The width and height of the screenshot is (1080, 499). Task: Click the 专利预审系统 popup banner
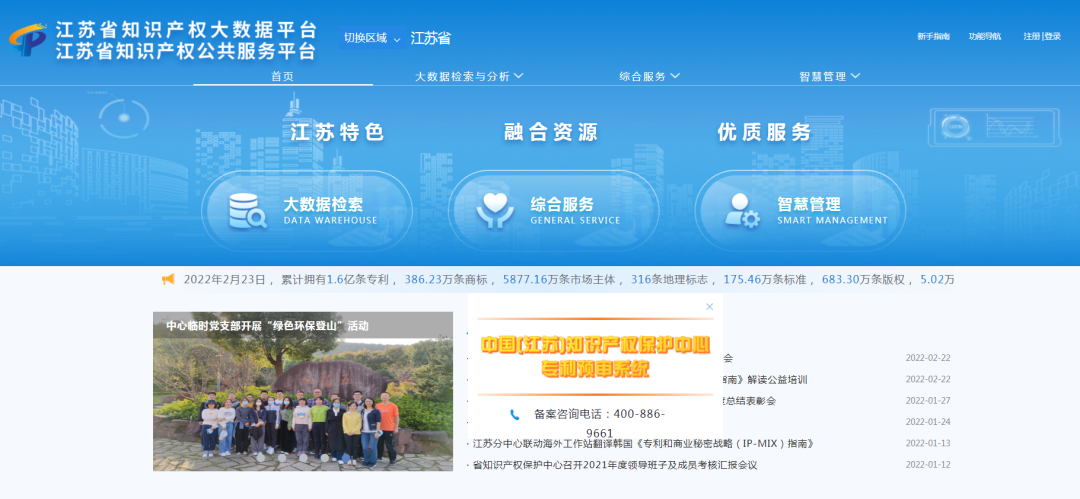[594, 357]
